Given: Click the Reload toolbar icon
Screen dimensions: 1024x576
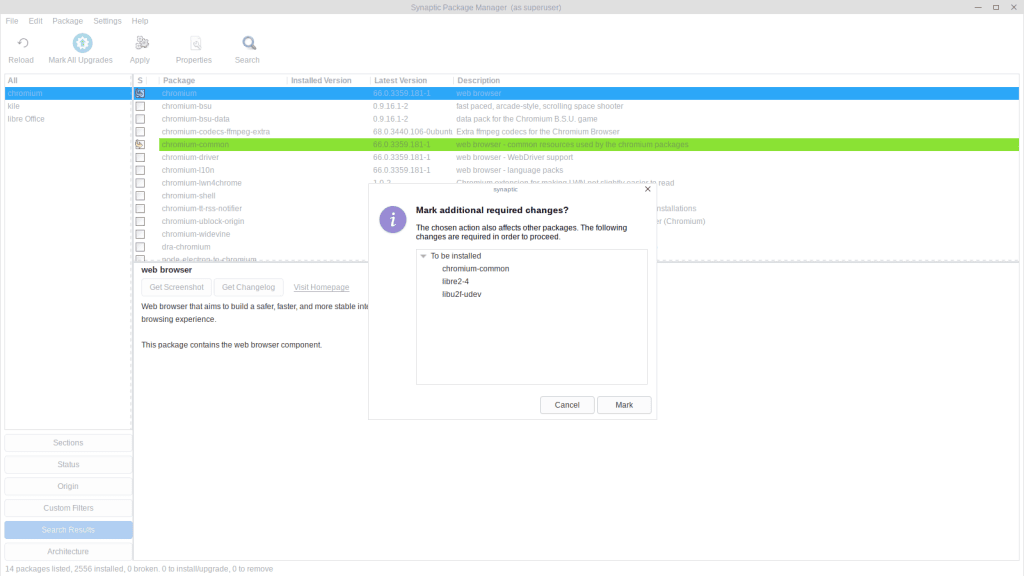Looking at the screenshot, I should point(22,43).
